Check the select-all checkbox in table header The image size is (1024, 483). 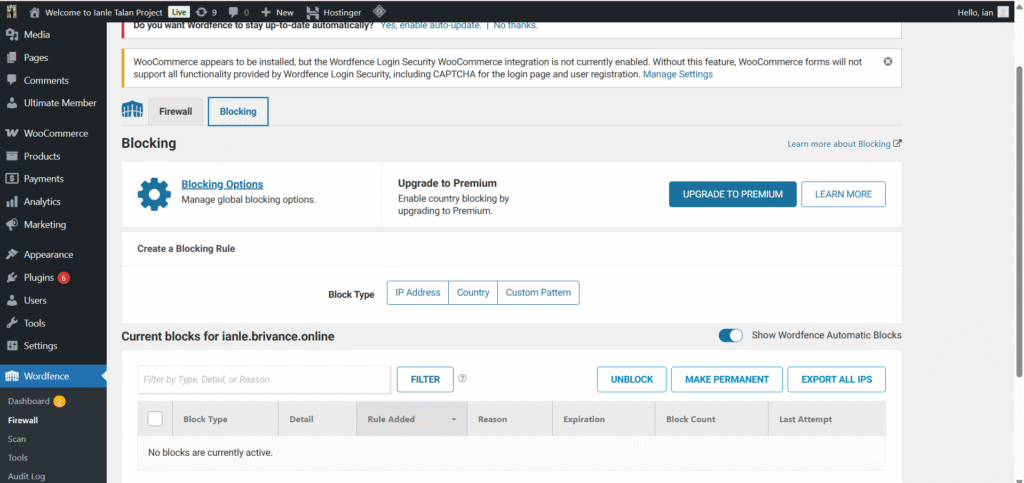coord(155,419)
